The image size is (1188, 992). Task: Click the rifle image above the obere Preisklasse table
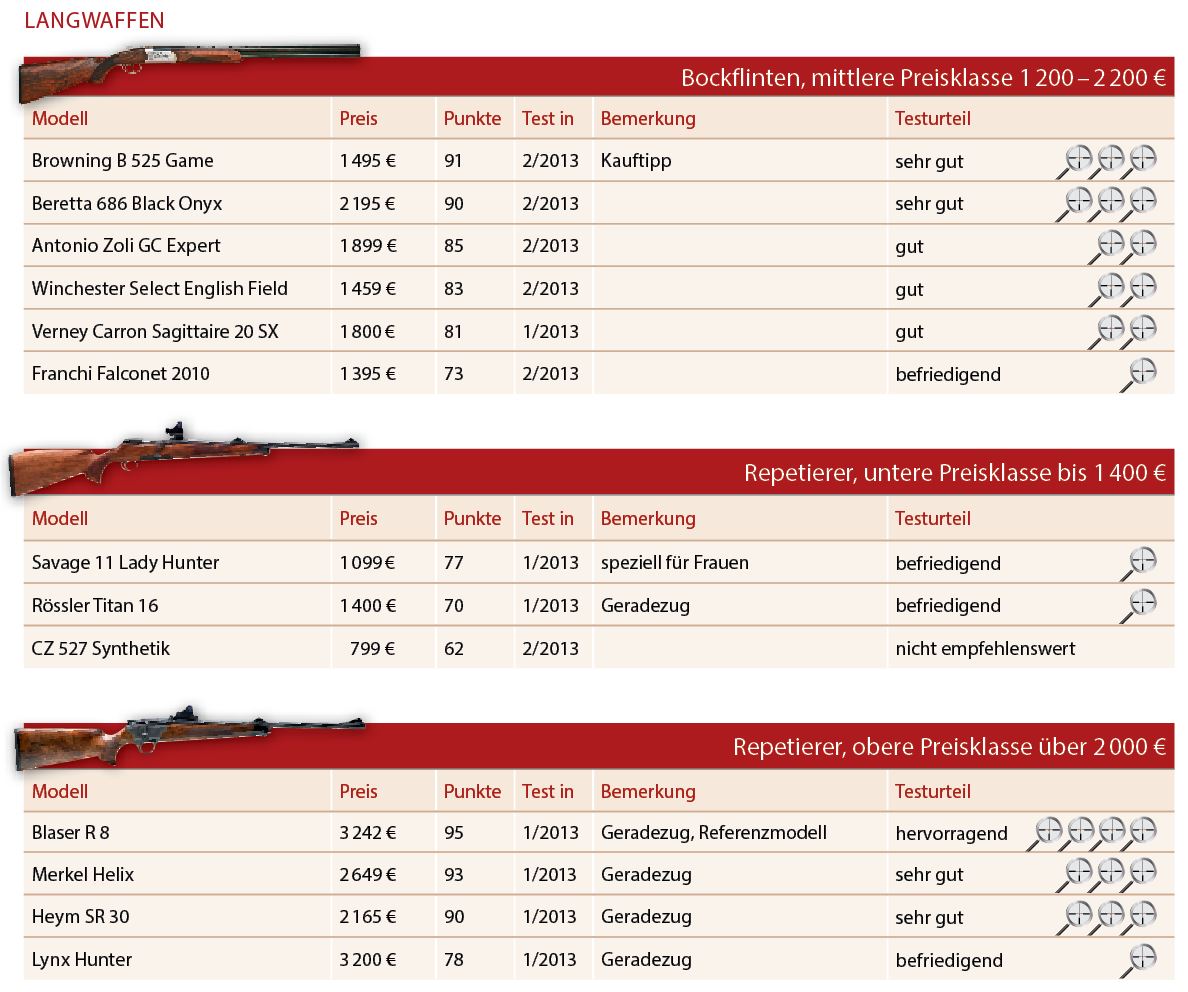[x=189, y=737]
